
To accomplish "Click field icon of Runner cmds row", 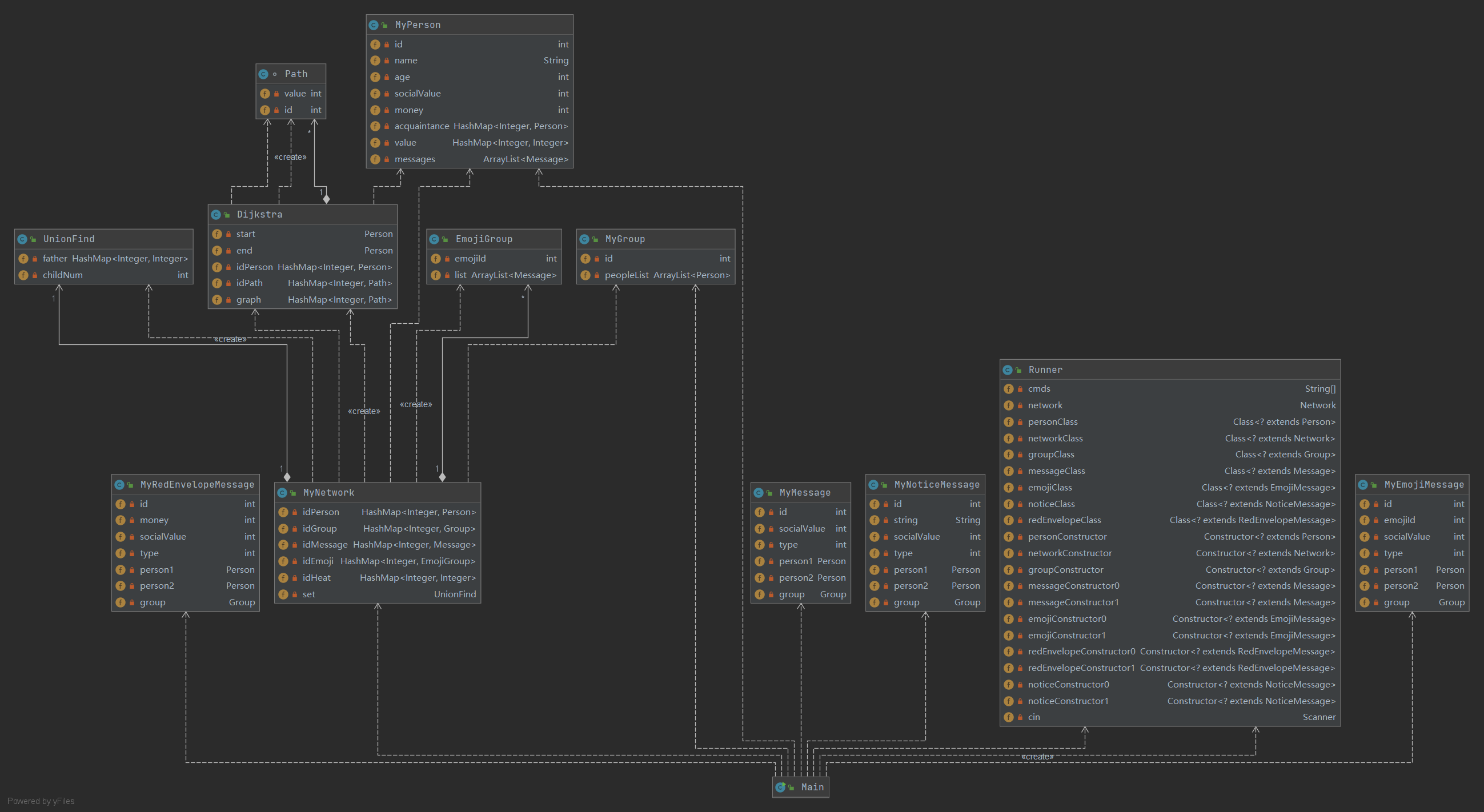I will tap(1009, 389).
